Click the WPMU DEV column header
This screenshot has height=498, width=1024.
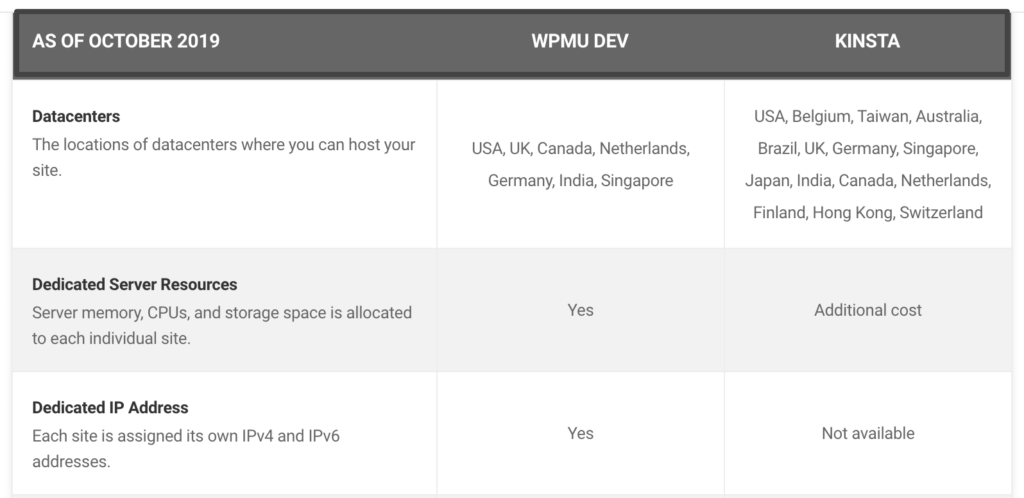[580, 41]
